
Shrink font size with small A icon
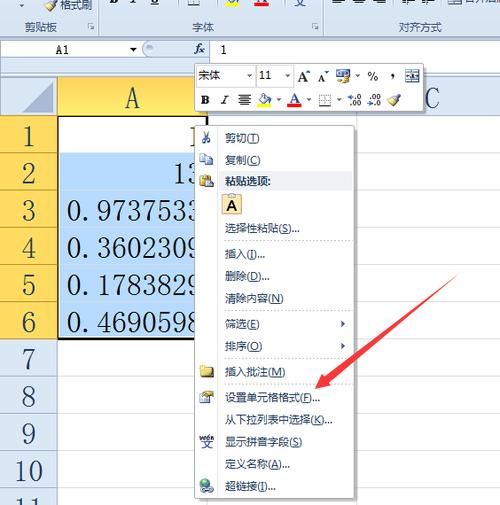click(323, 77)
